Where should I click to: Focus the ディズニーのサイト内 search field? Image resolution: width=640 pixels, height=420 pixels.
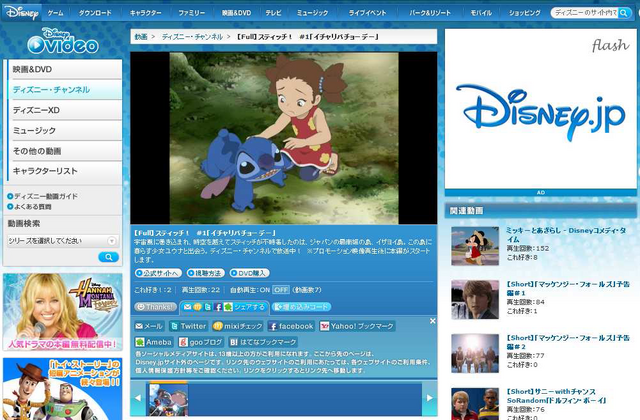point(584,13)
